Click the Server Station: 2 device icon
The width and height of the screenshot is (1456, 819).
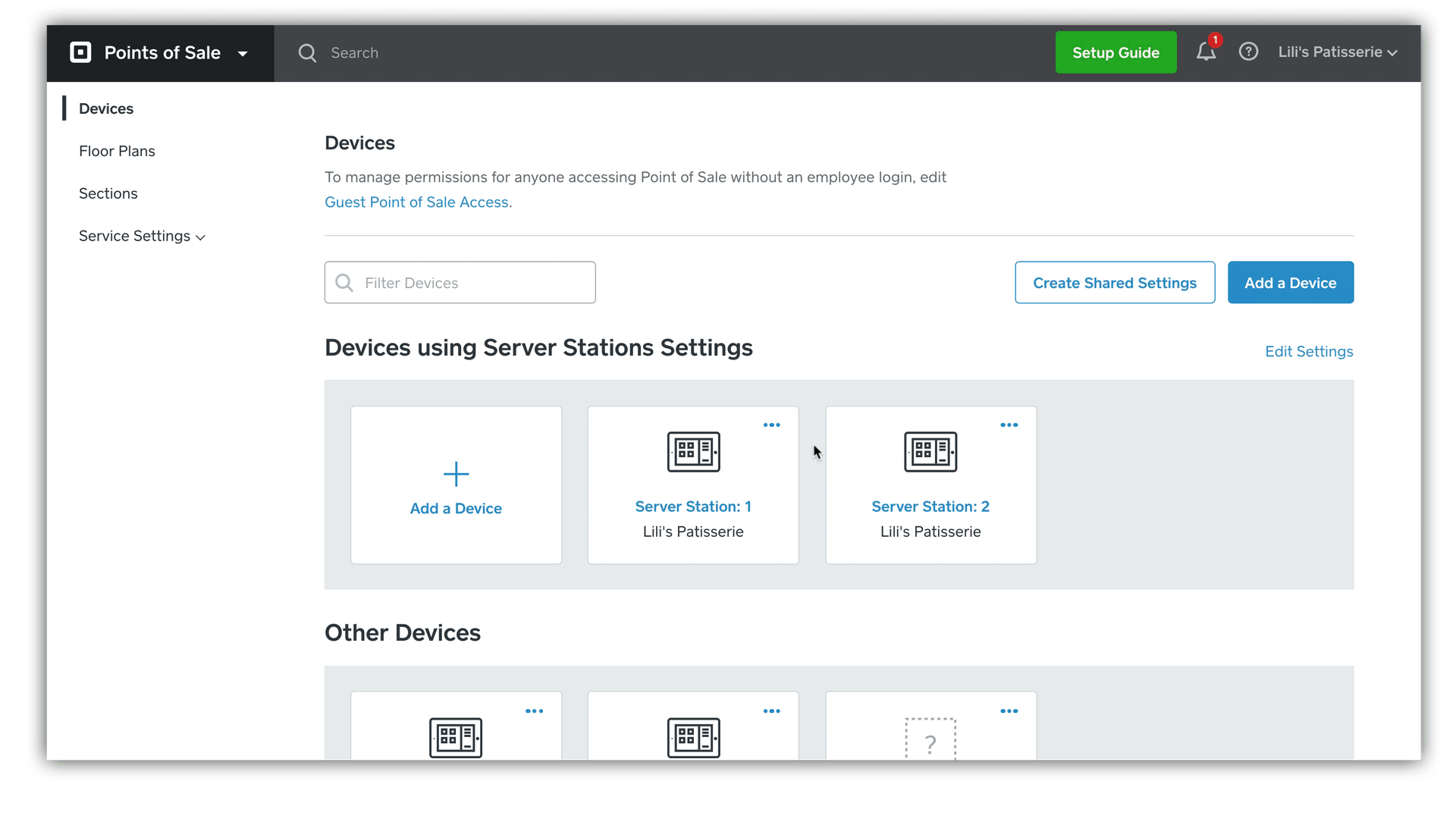pos(930,452)
